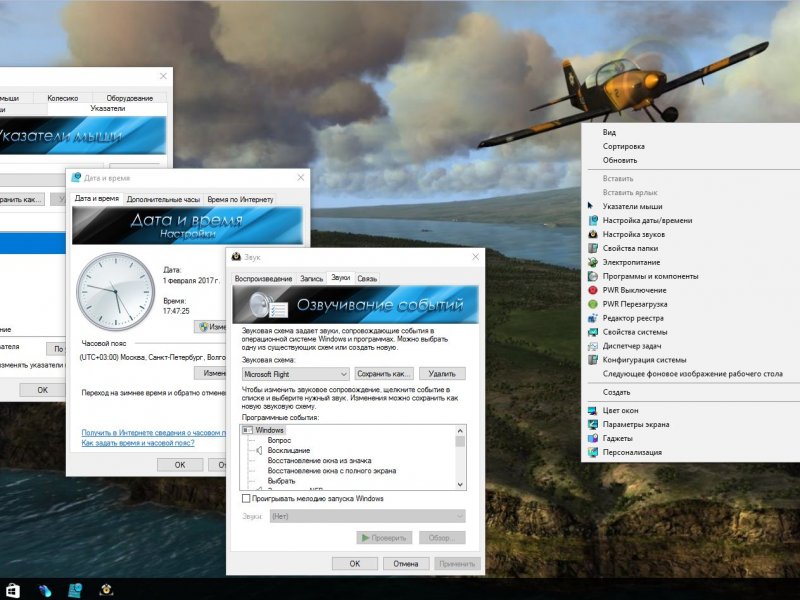The height and width of the screenshot is (600, 800).
Task: Switch to the Запись tab
Action: (x=311, y=279)
